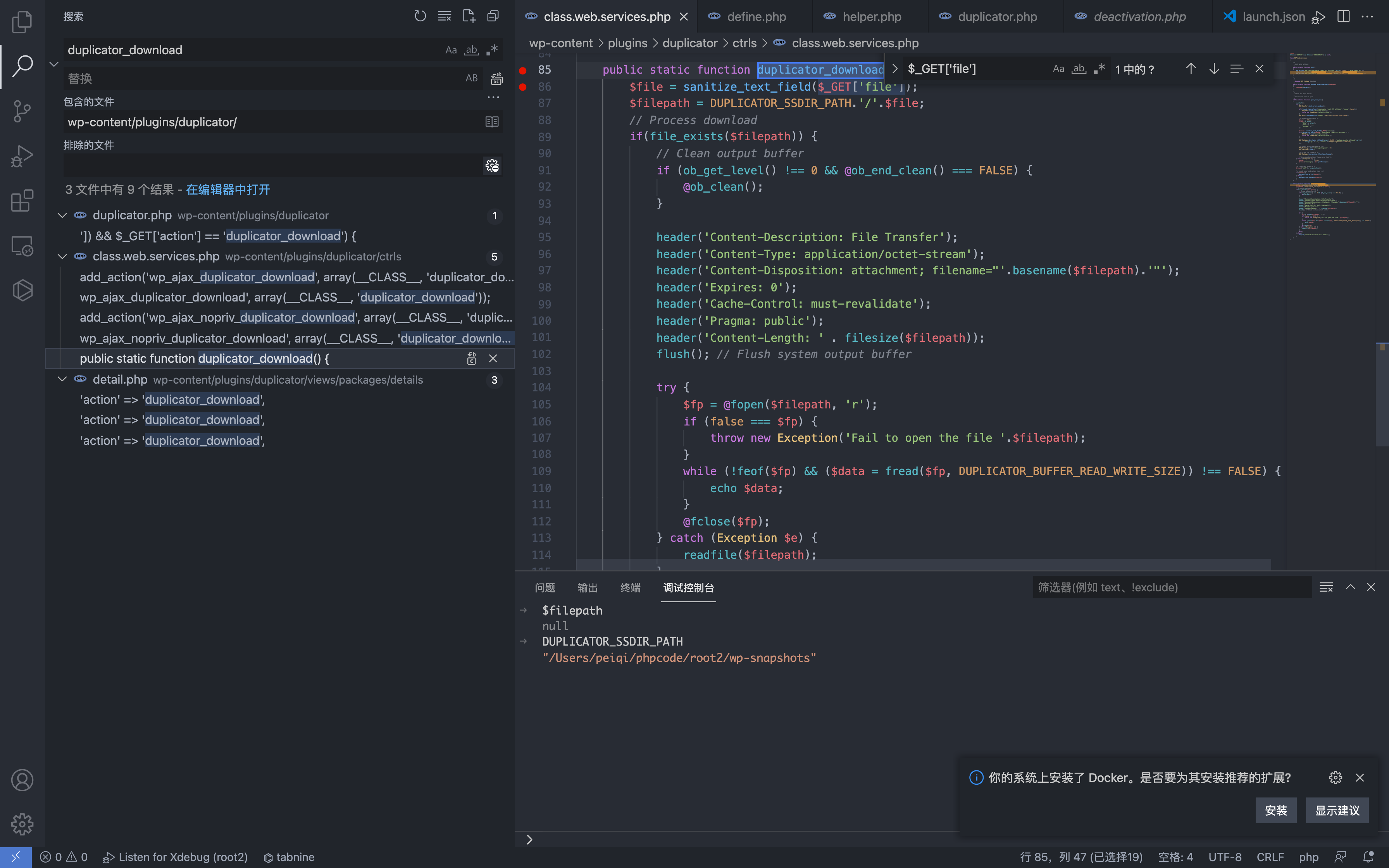Toggle Match Case in sidebar search box
The height and width of the screenshot is (868, 1389).
point(451,50)
